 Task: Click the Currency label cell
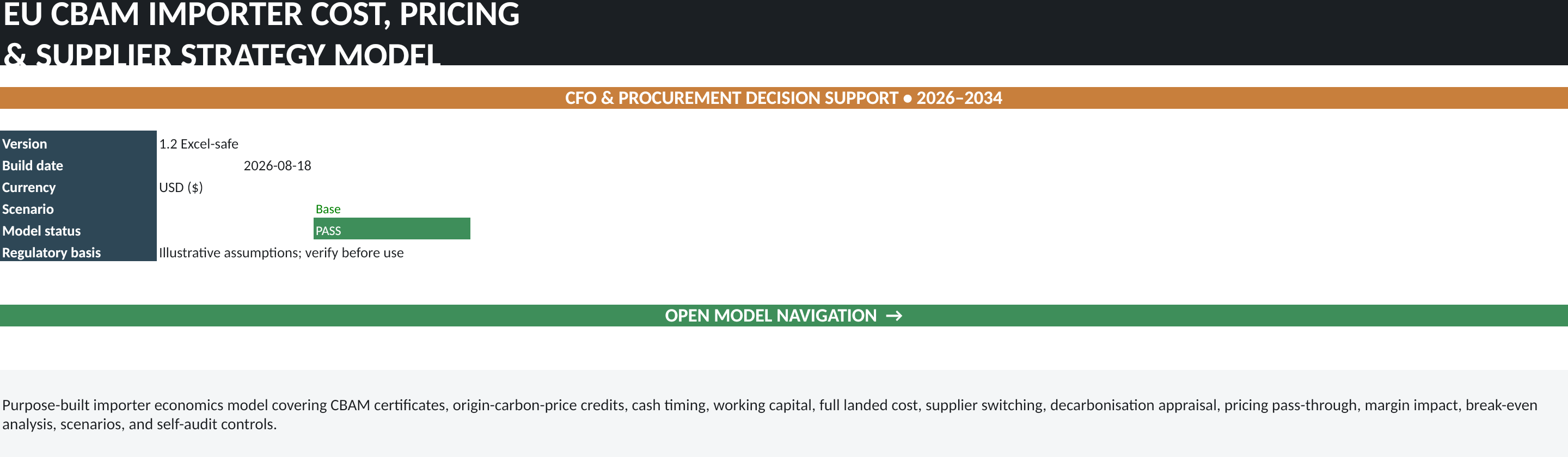78,188
